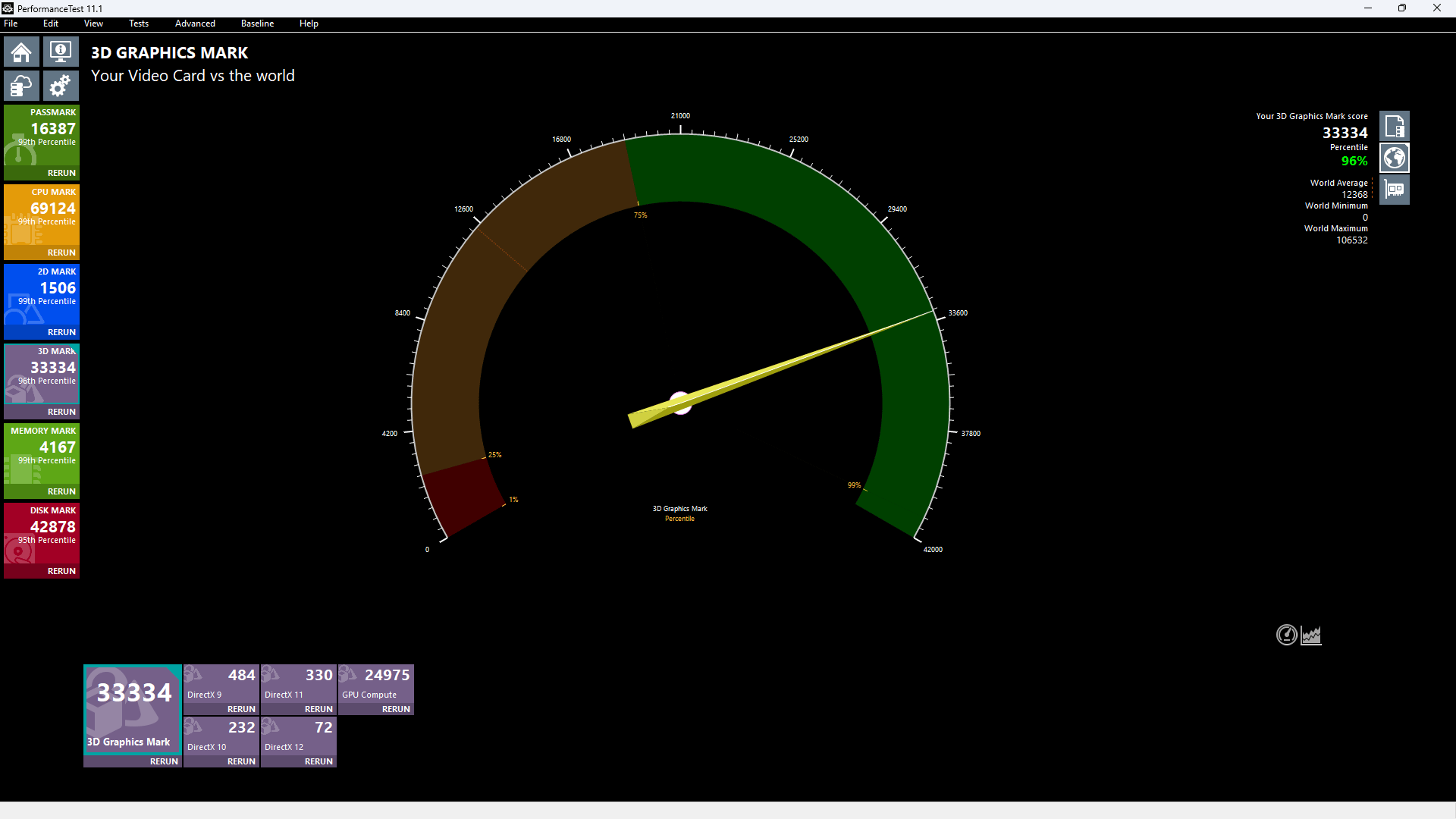Select the CPU Mark 69124 tile
The image size is (1456, 819).
(42, 215)
